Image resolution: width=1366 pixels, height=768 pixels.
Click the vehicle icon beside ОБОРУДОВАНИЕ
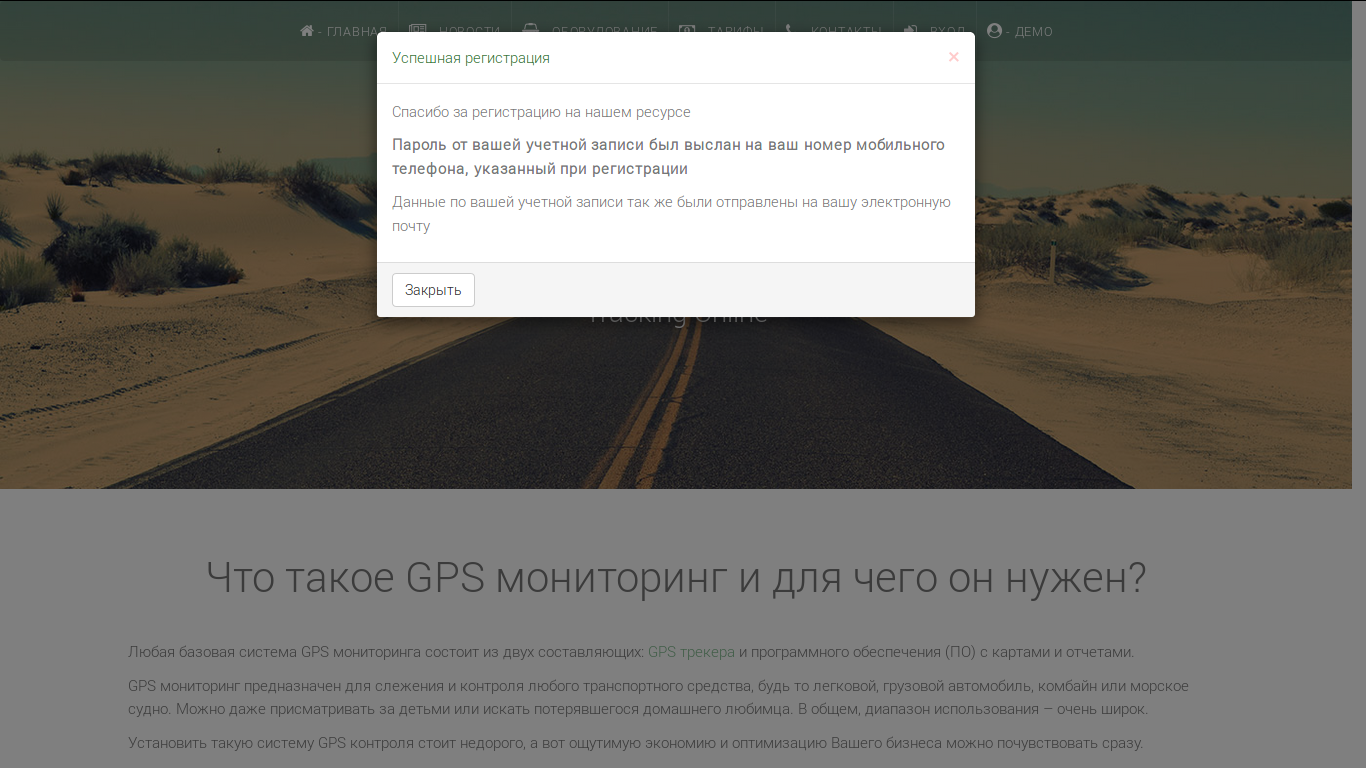coord(529,29)
